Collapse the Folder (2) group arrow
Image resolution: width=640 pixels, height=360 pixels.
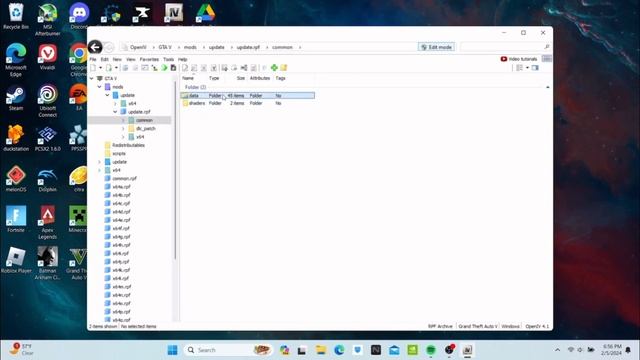(547, 87)
